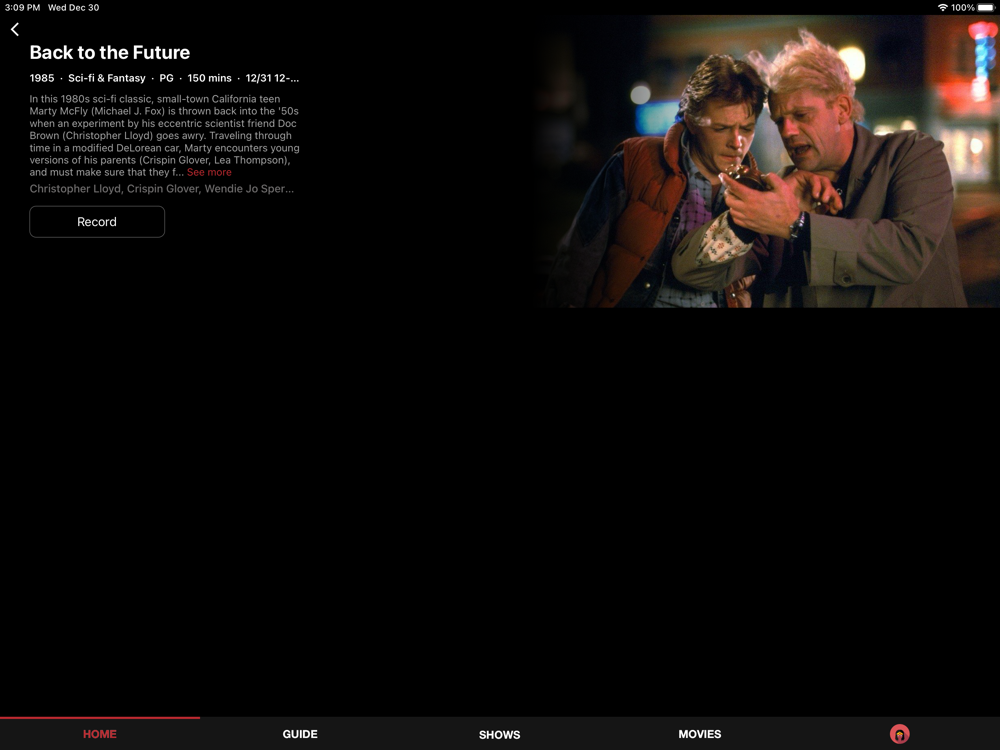Image resolution: width=1000 pixels, height=750 pixels.
Task: Tap the 3:09 PM clock in status bar
Action: click(x=22, y=8)
